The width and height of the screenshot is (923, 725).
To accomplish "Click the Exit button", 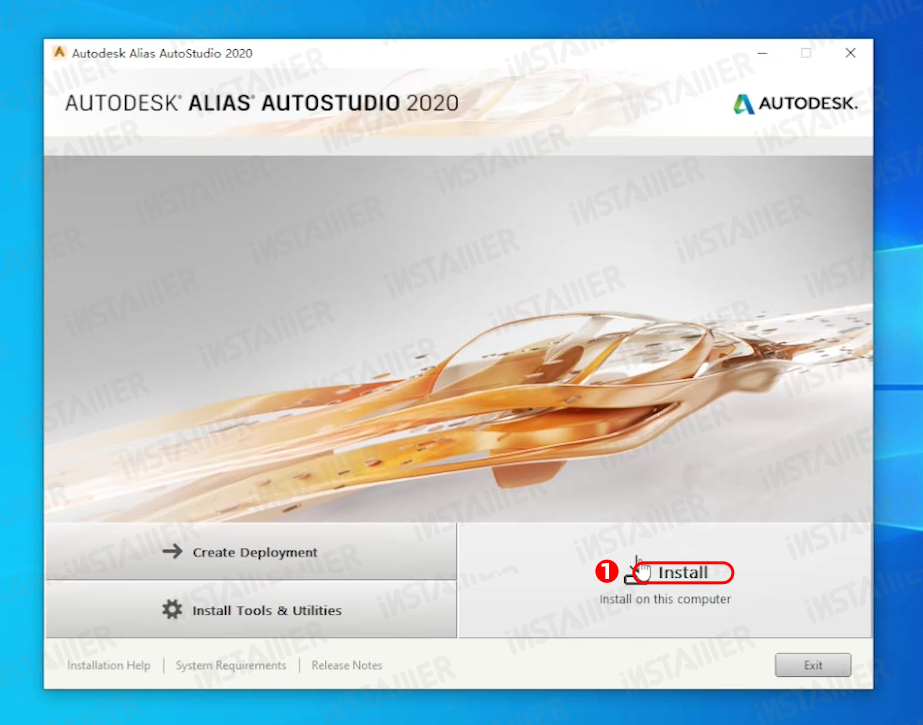I will [x=813, y=665].
